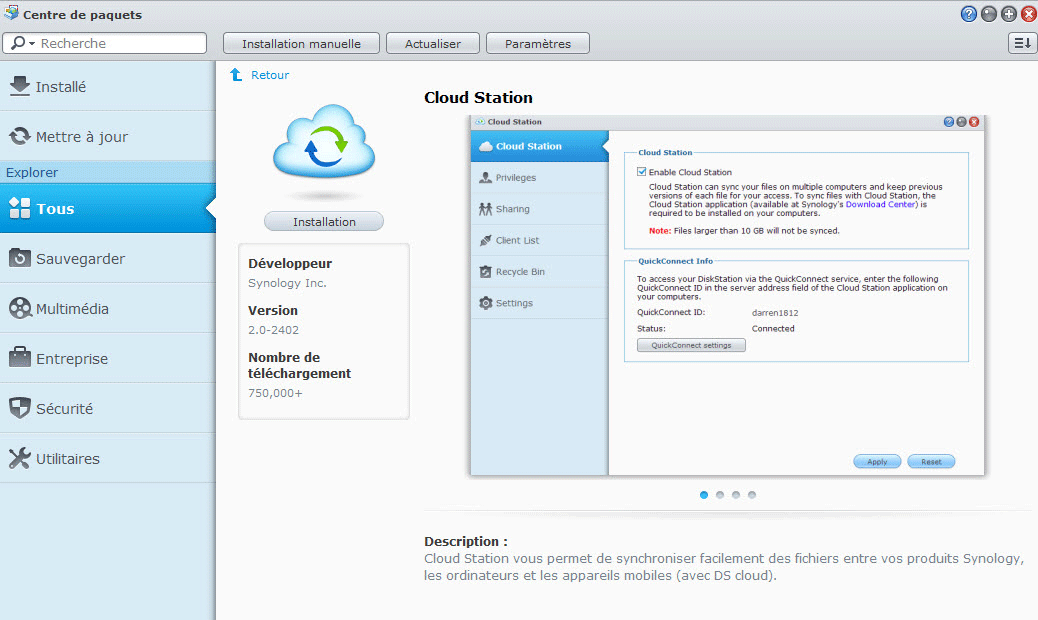Click the version number 2.0-2402
The image size is (1038, 620).
click(273, 330)
